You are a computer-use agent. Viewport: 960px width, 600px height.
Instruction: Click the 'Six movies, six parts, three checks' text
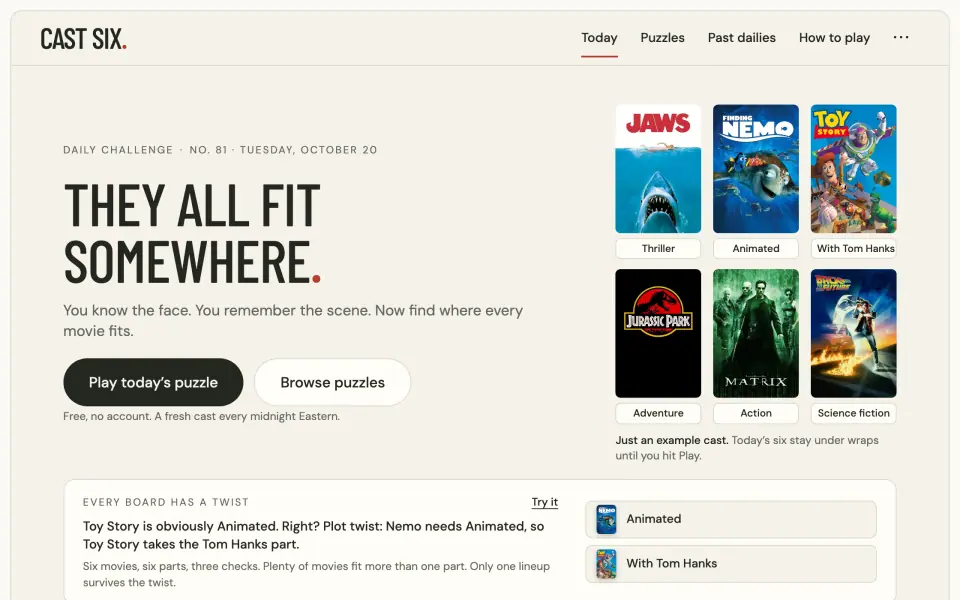316,574
